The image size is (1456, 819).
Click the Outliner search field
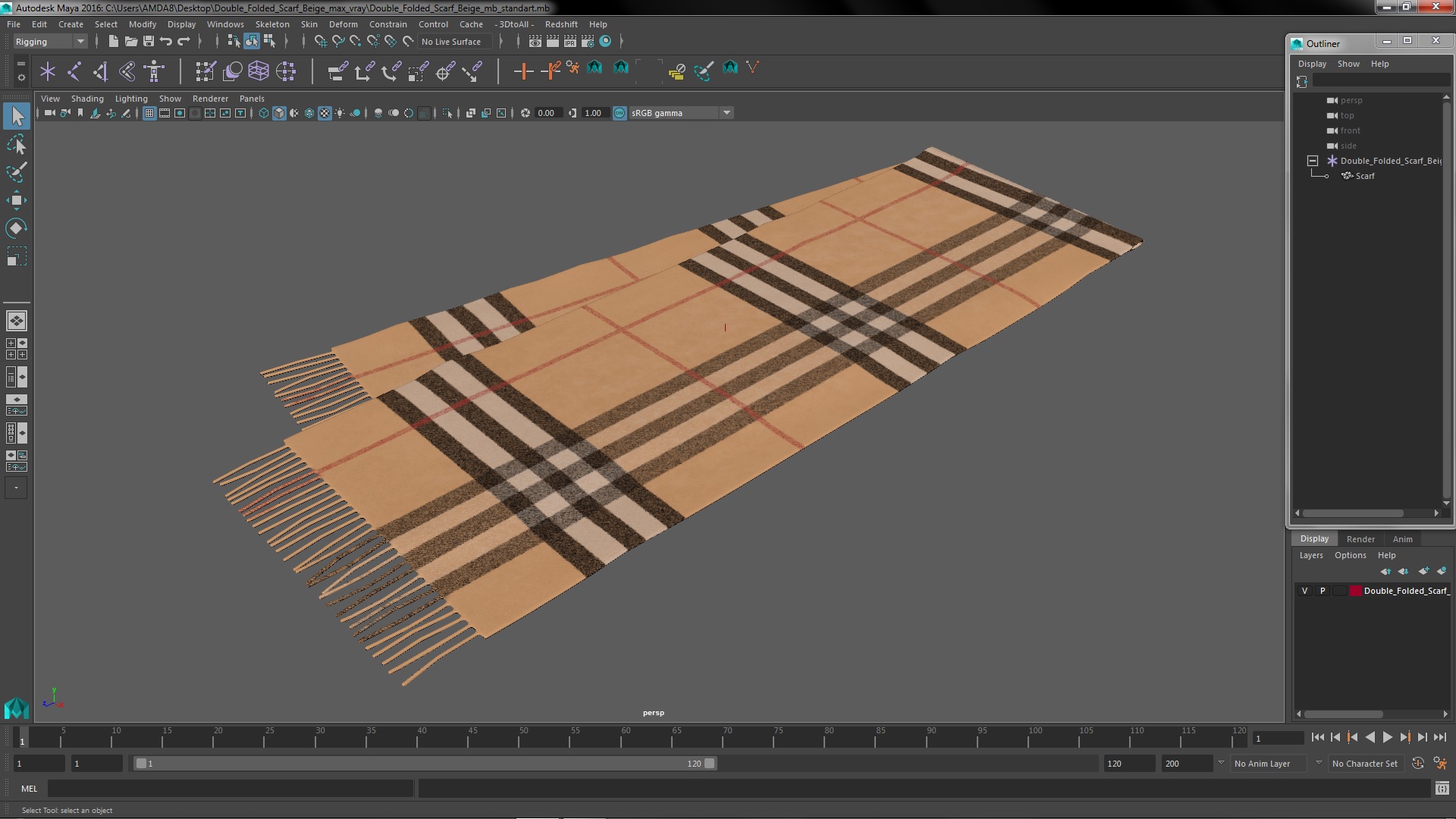point(1380,80)
